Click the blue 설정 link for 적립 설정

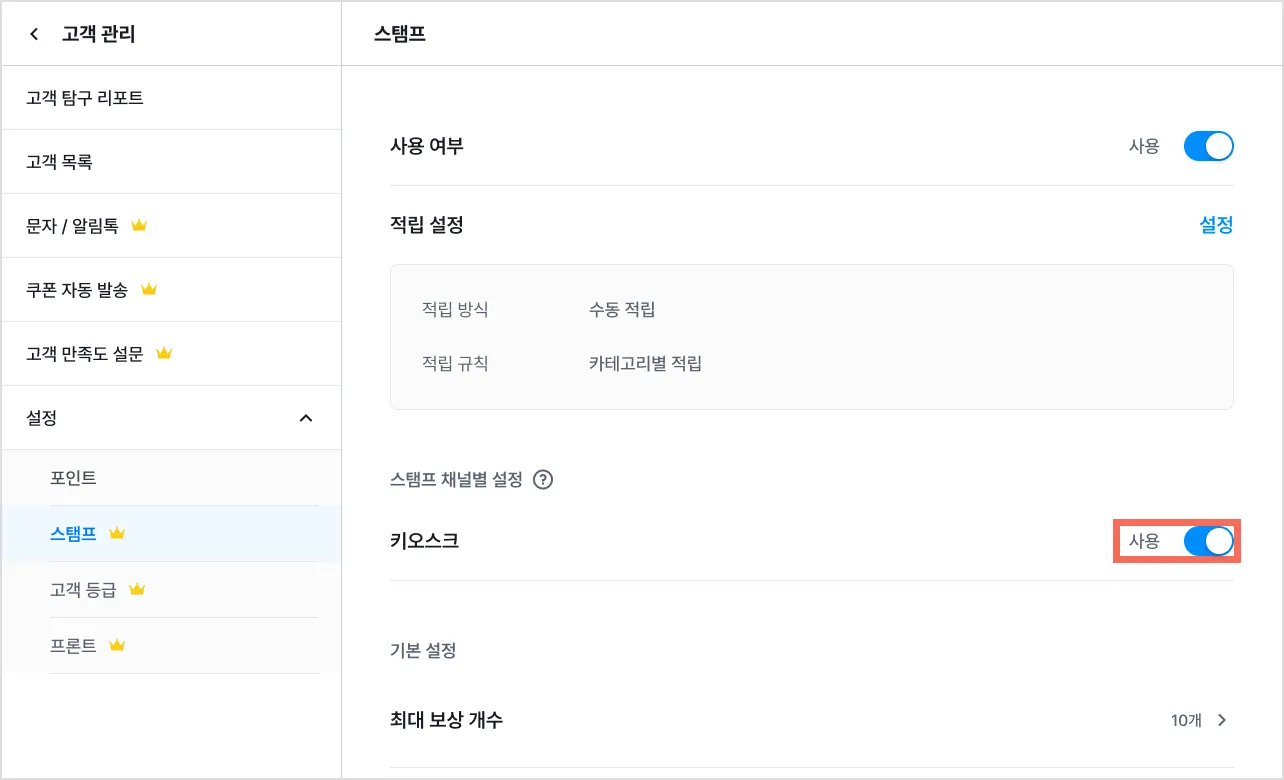click(1216, 225)
